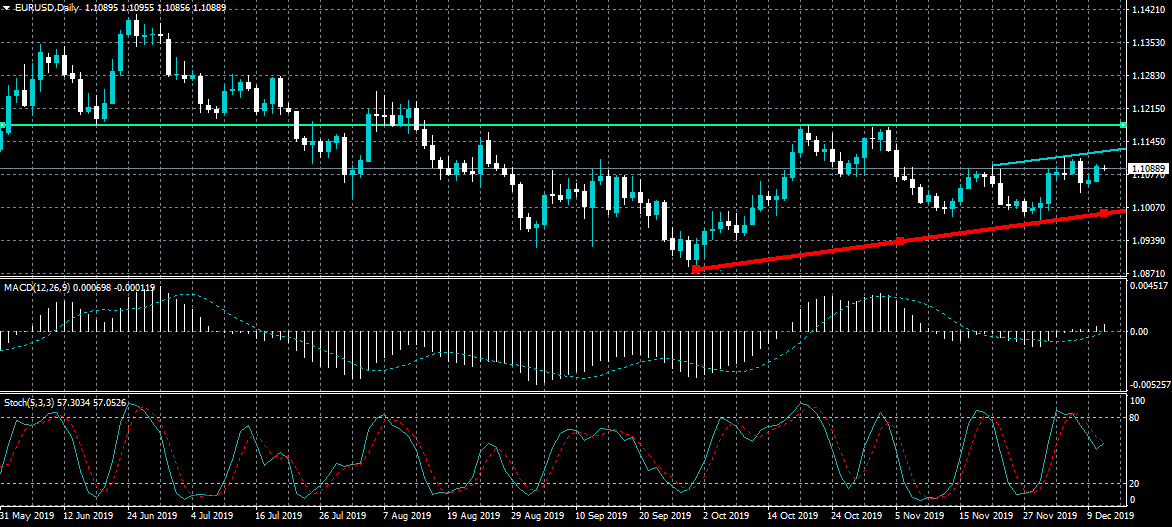Select the cyan upper trendline
Screen dimensions: 1172x527
tap(1059, 157)
